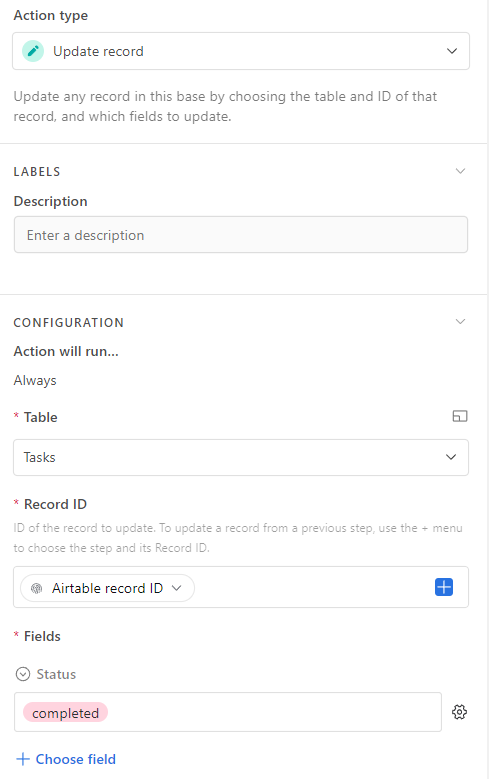The height and width of the screenshot is (779, 489).
Task: Select the pink completed status chip
Action: coord(65,713)
